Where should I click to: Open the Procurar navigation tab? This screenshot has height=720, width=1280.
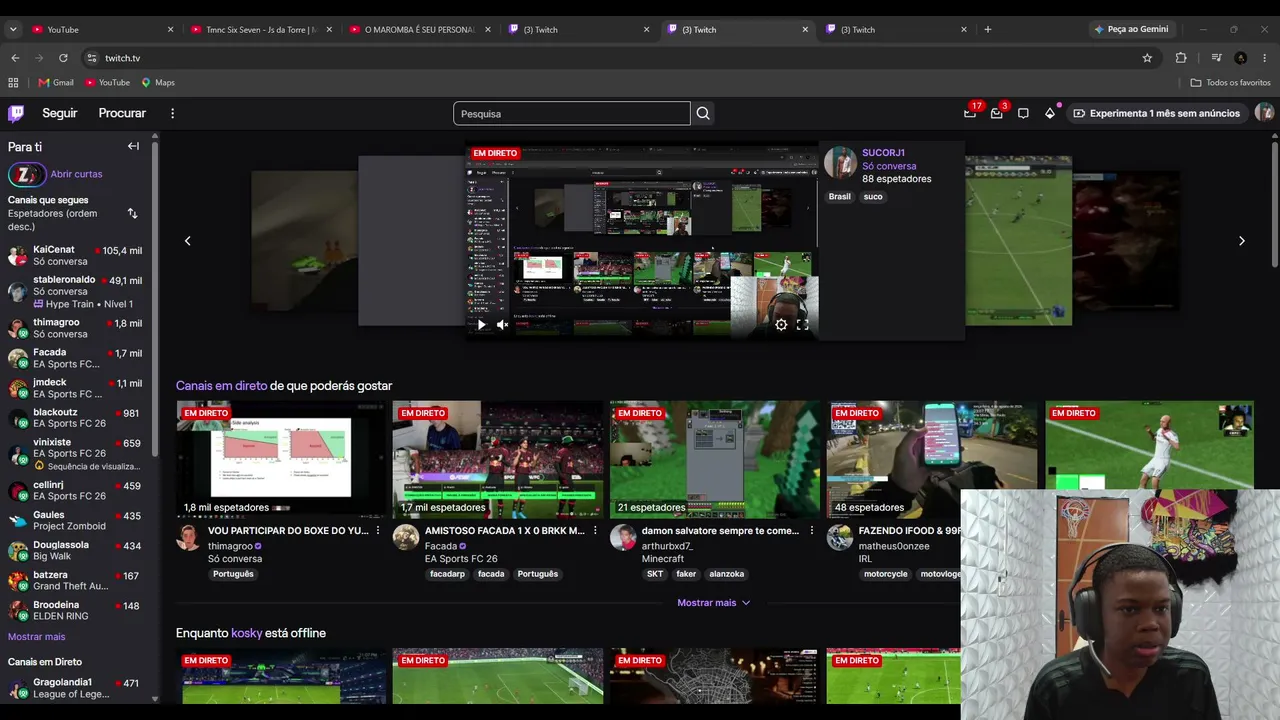[x=122, y=113]
